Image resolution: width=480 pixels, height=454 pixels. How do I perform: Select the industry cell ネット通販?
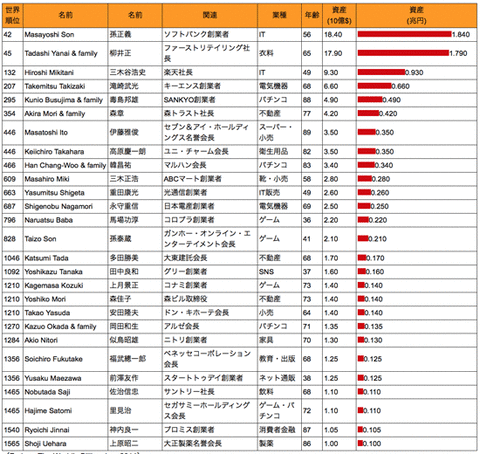pyautogui.click(x=279, y=378)
